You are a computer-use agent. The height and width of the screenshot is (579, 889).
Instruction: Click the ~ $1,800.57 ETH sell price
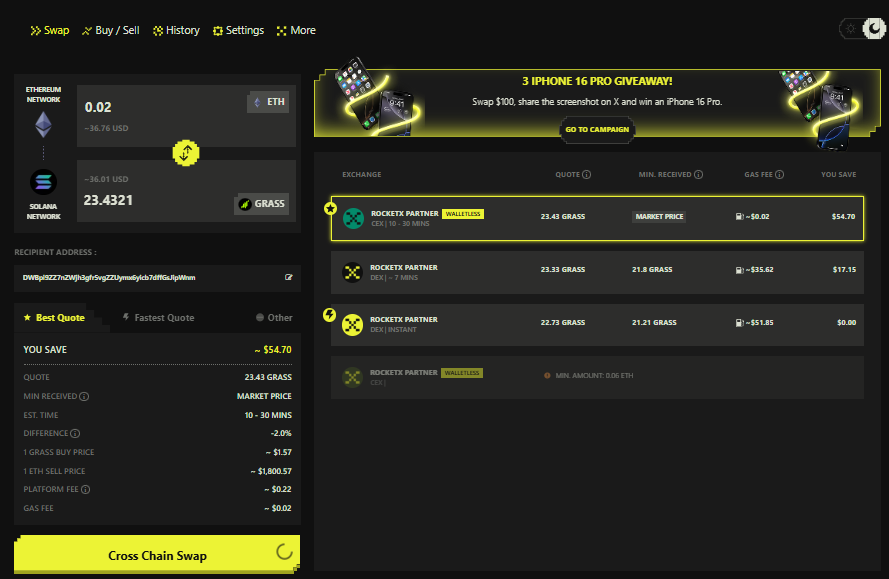pos(271,471)
